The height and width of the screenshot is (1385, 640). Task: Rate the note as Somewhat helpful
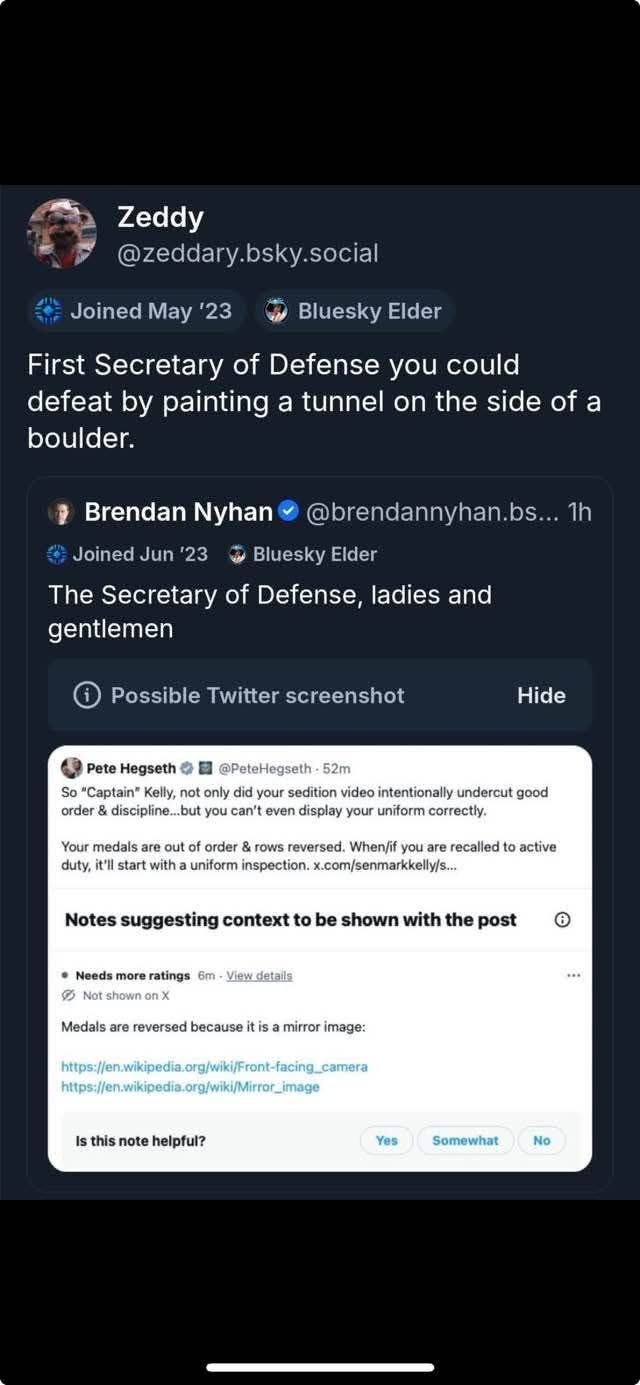[465, 1140]
